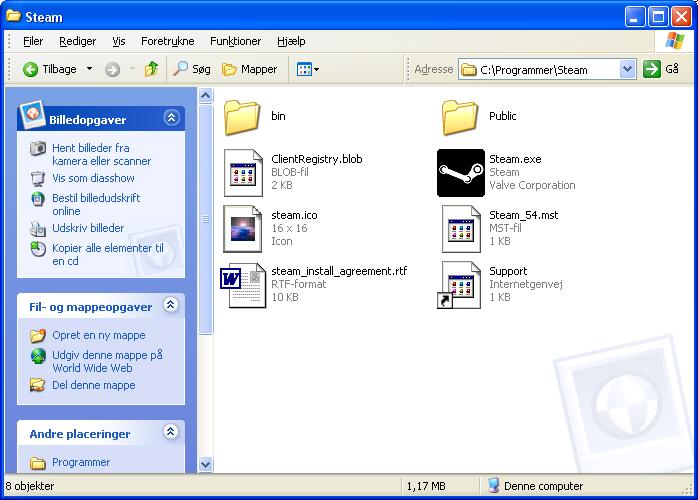The height and width of the screenshot is (500, 698).
Task: Select the Steam_54.mst file icon
Action: pos(461,229)
